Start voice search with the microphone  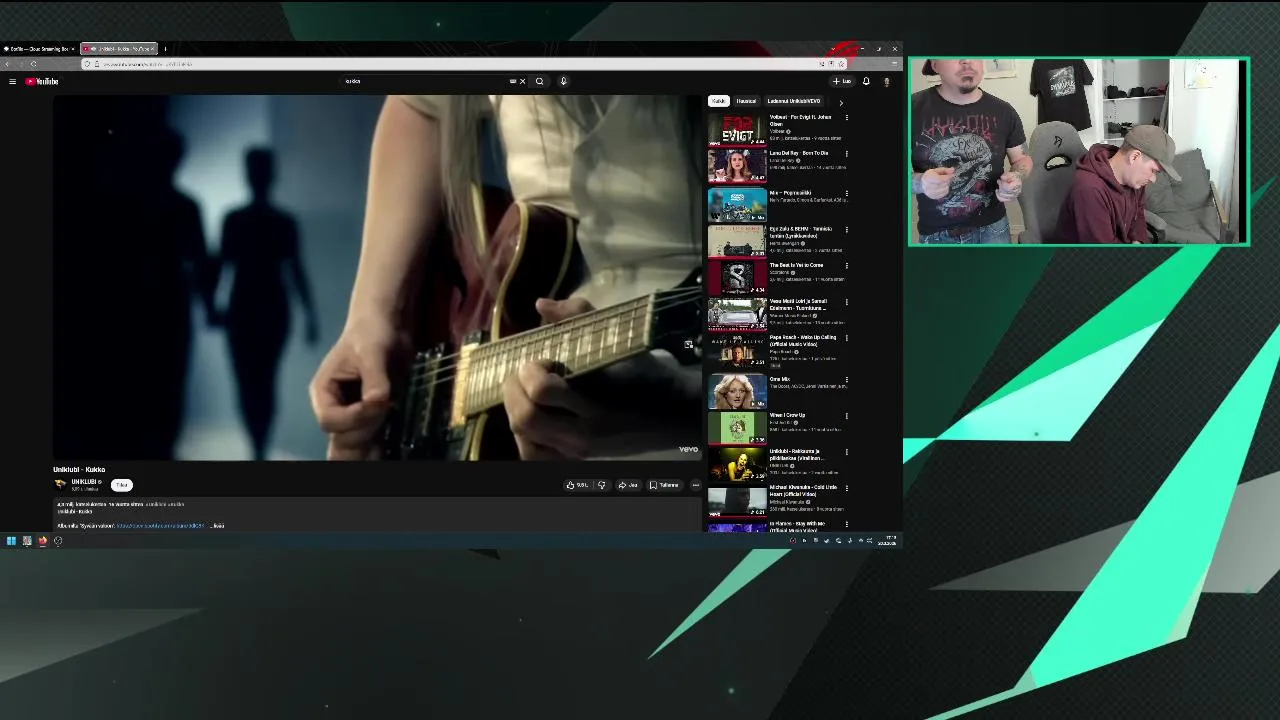pos(563,81)
